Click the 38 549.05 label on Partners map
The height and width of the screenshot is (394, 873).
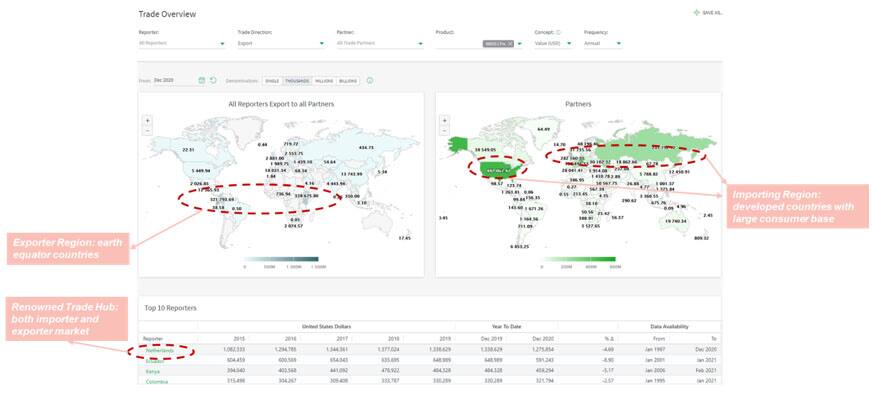tap(485, 150)
